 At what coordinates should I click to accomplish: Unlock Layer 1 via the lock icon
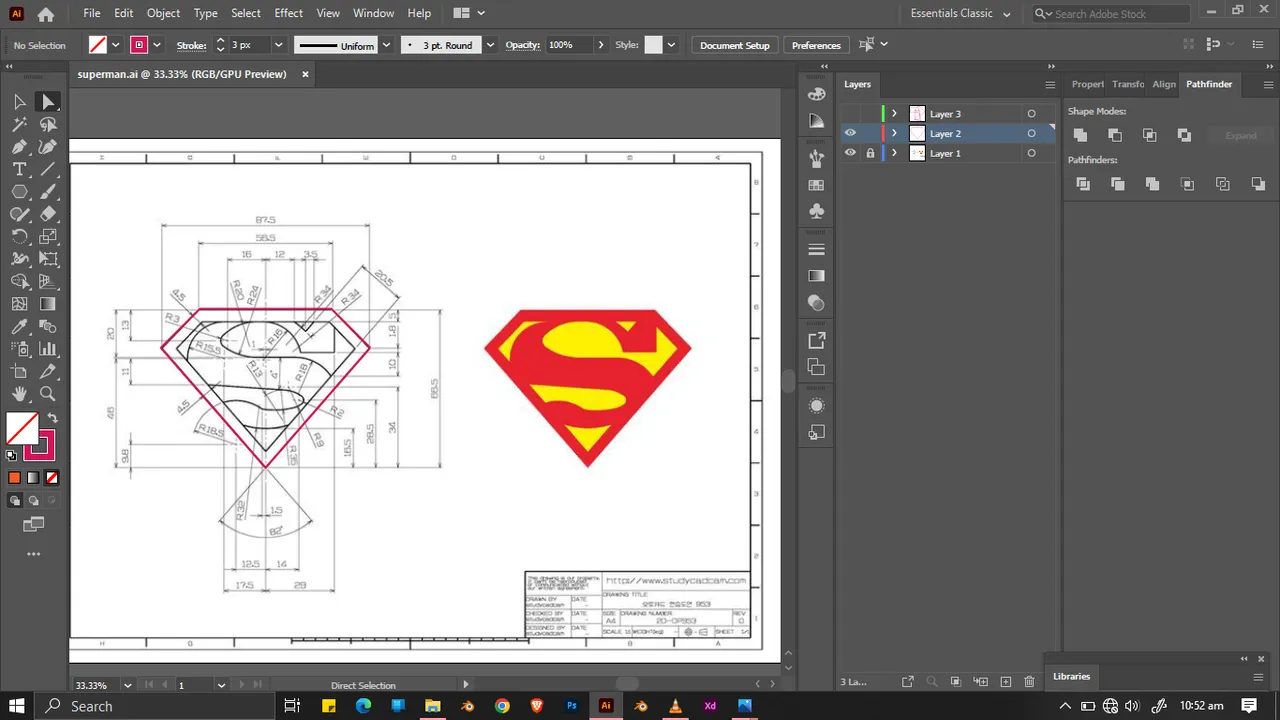click(870, 153)
